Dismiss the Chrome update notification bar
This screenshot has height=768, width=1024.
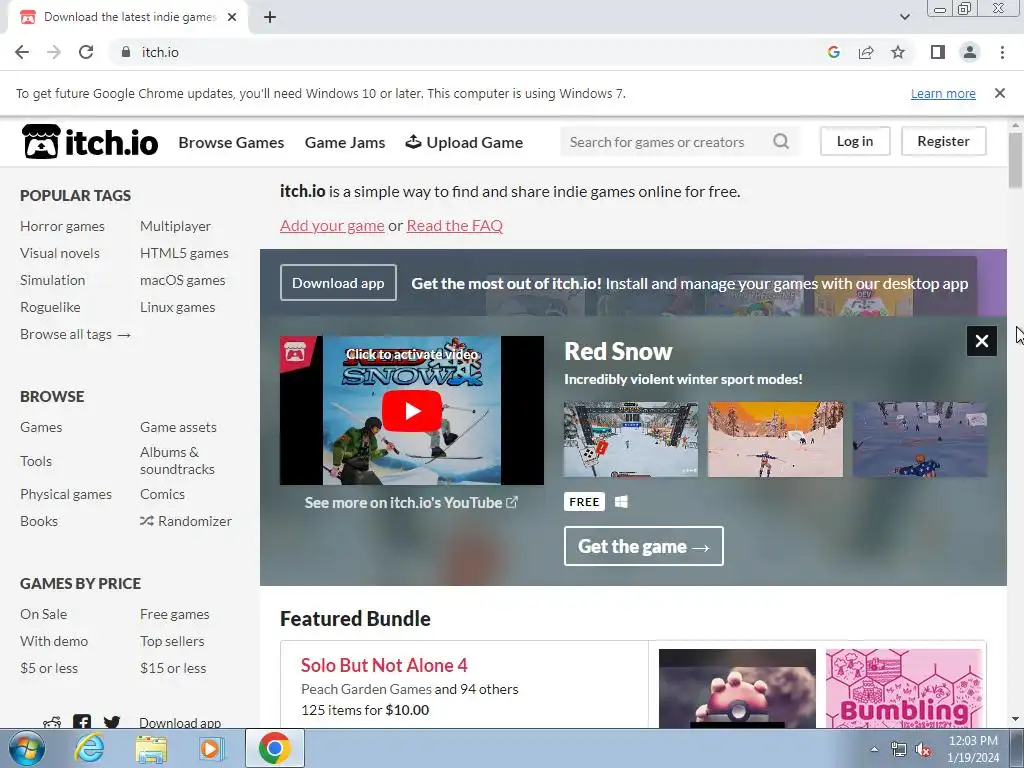point(1000,93)
